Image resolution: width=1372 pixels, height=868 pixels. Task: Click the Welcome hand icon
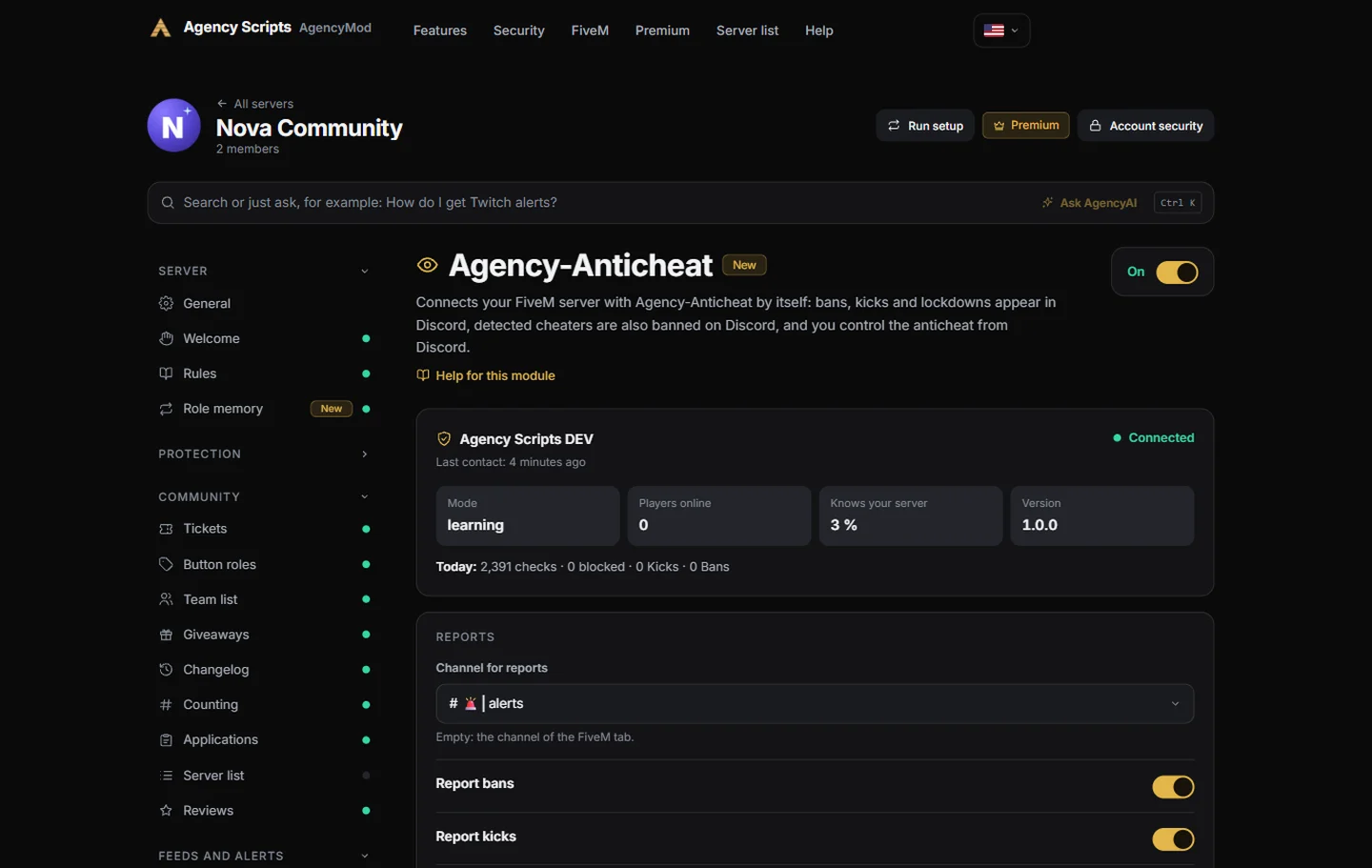[166, 338]
